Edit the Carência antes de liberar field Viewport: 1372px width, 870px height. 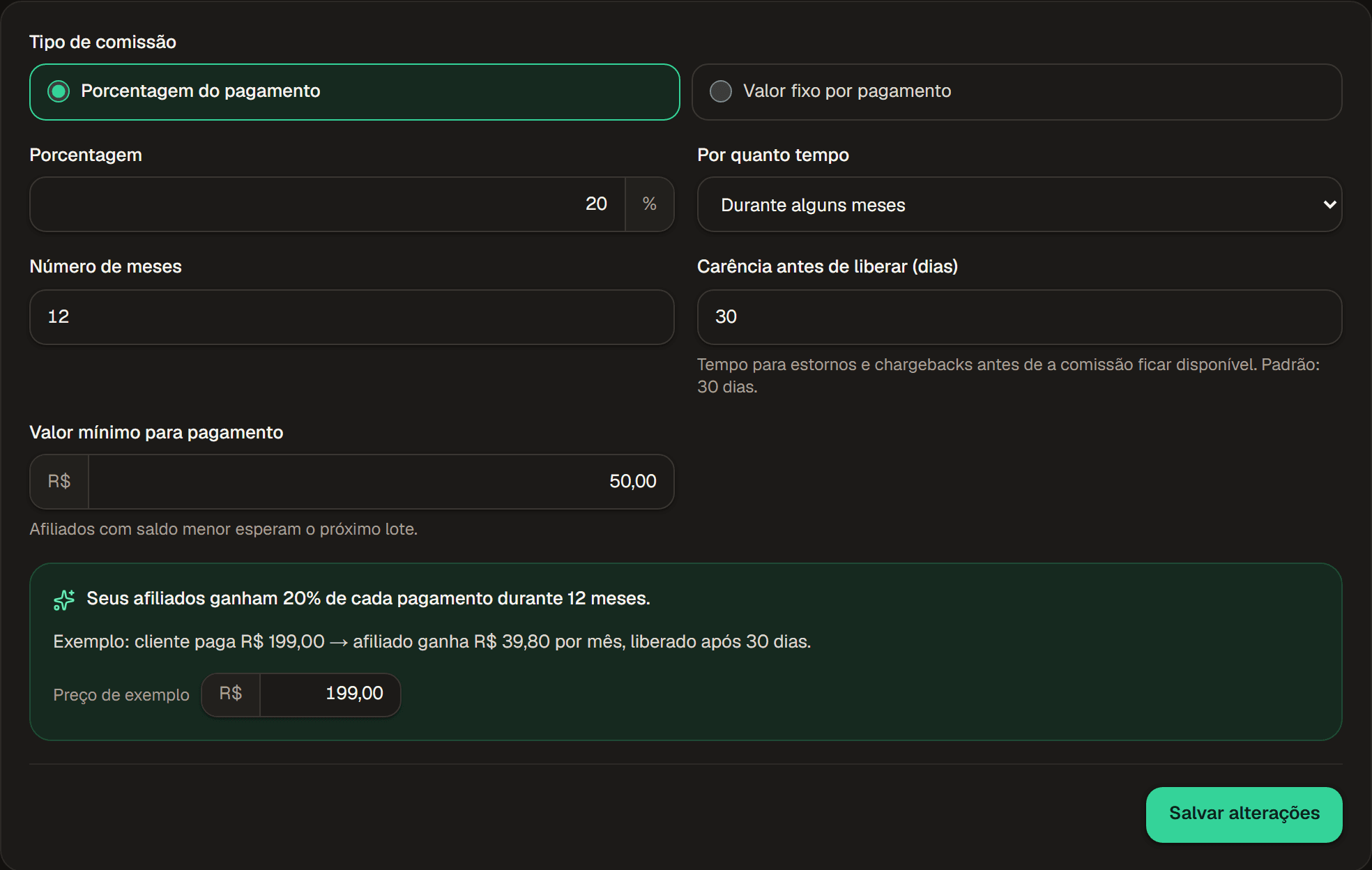click(1019, 317)
